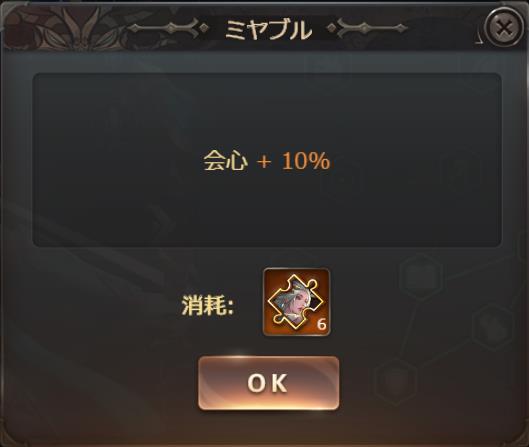Close the ミヤブル dialog with X icon

[504, 28]
